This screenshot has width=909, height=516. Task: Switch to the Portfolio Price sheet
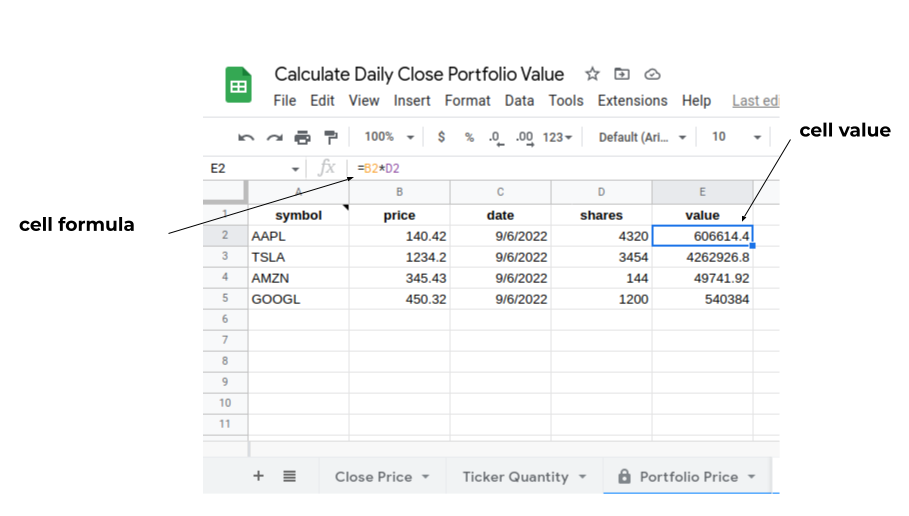point(689,477)
